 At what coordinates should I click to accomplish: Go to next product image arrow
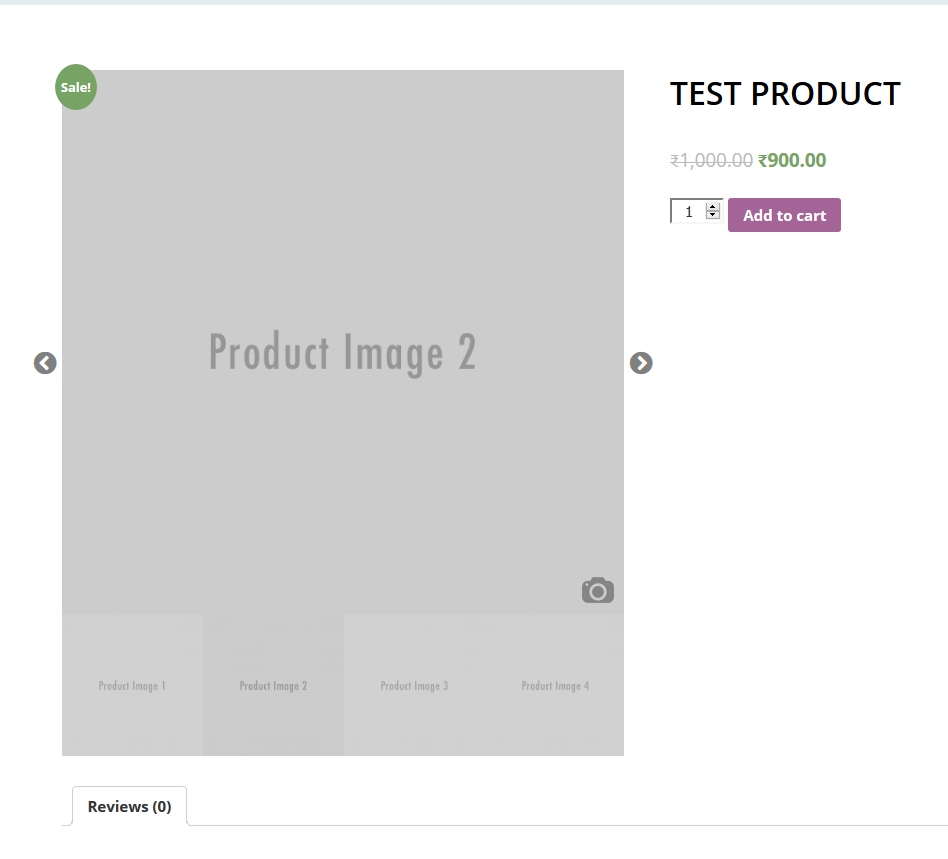coord(641,363)
